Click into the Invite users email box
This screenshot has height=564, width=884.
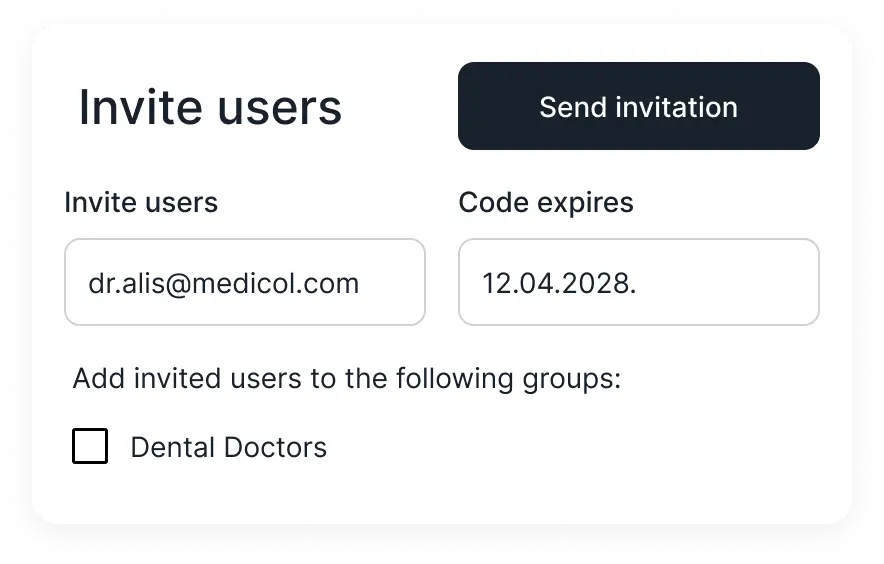[244, 282]
